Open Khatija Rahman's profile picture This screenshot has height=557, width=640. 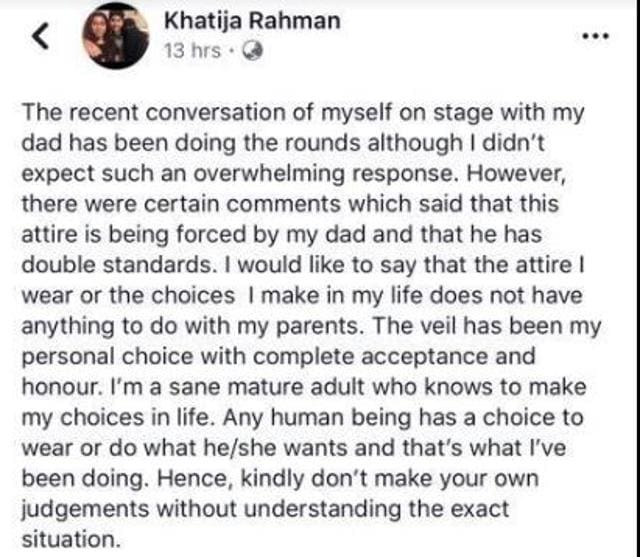116,36
